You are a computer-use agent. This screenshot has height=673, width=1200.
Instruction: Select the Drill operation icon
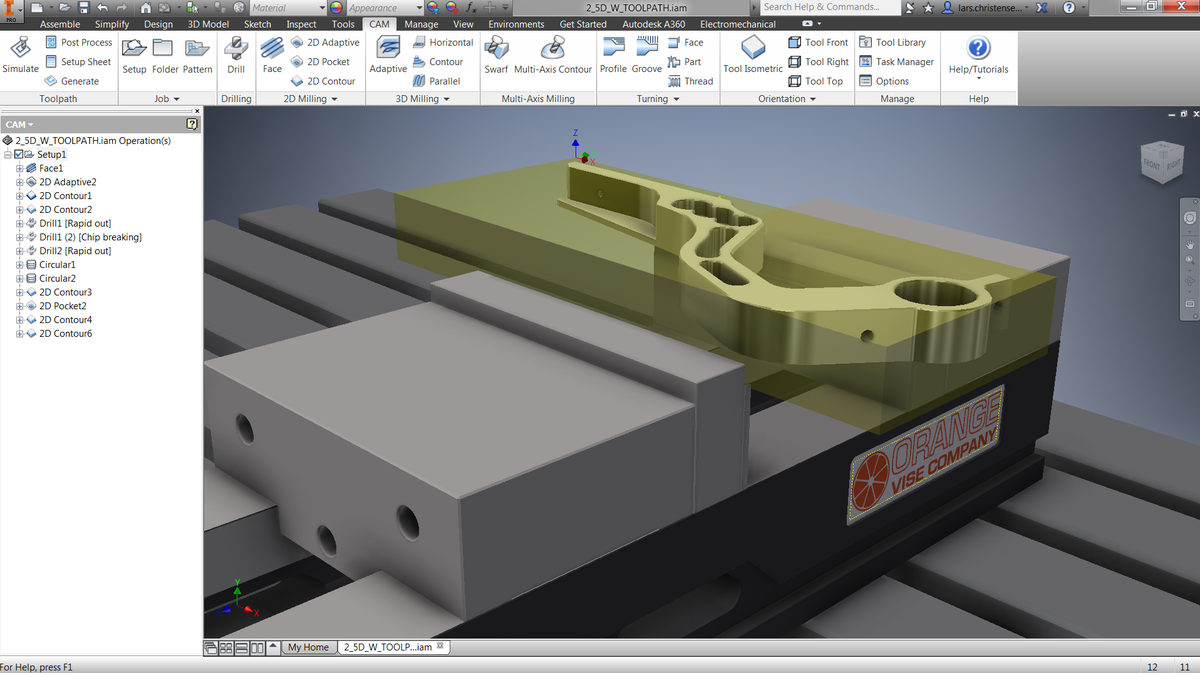click(x=235, y=56)
